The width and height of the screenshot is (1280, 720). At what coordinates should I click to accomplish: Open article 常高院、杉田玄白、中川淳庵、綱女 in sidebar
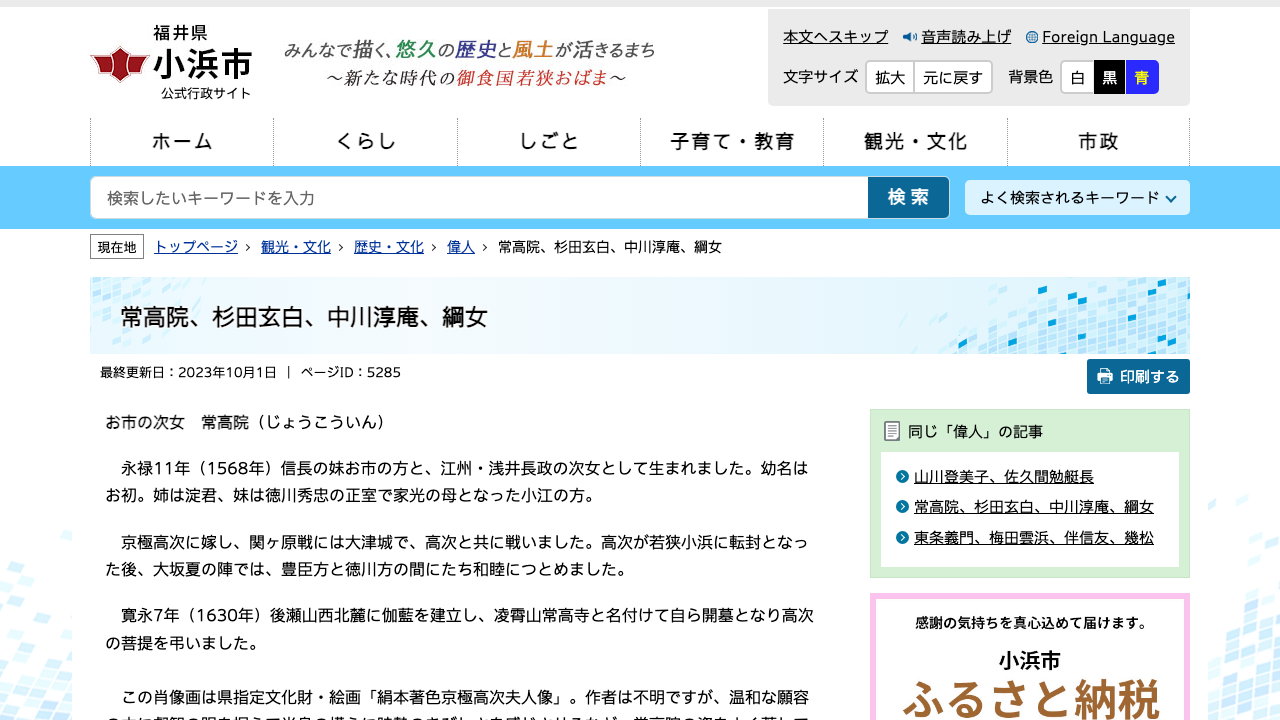pos(1034,507)
